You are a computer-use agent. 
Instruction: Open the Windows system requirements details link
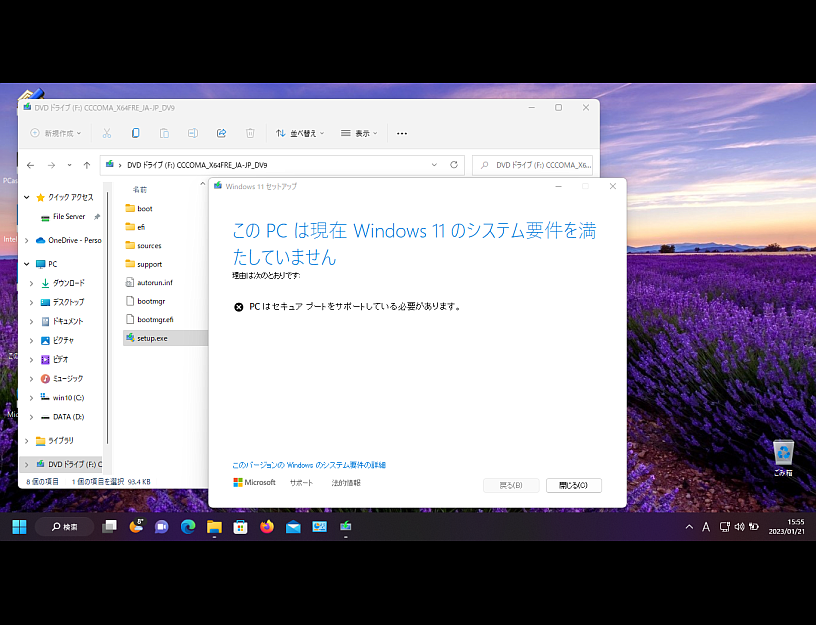[x=309, y=465]
